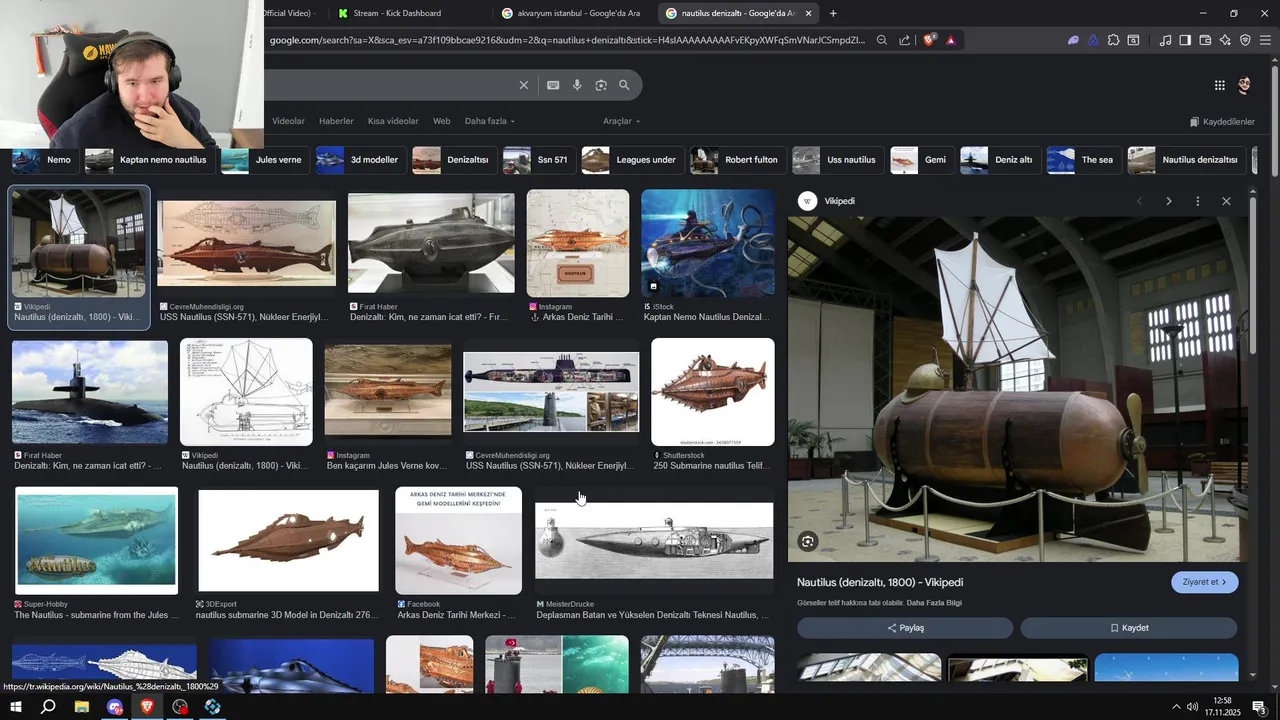Open the Nautilus (denizaltı, 1800) - Vikipedi title link
The width and height of the screenshot is (1280, 720).
pyautogui.click(x=880, y=582)
